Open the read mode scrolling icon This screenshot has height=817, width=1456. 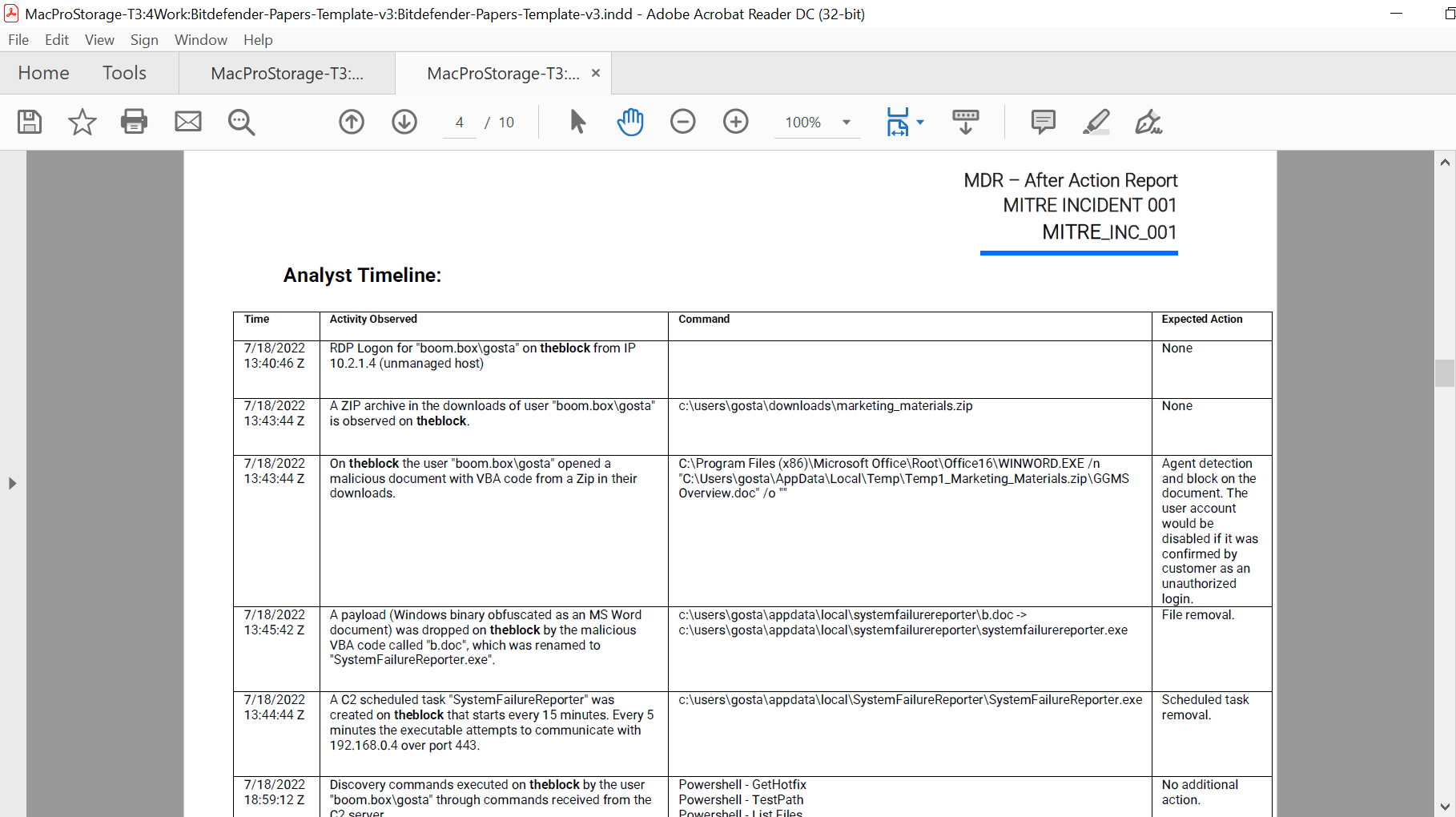tap(966, 122)
